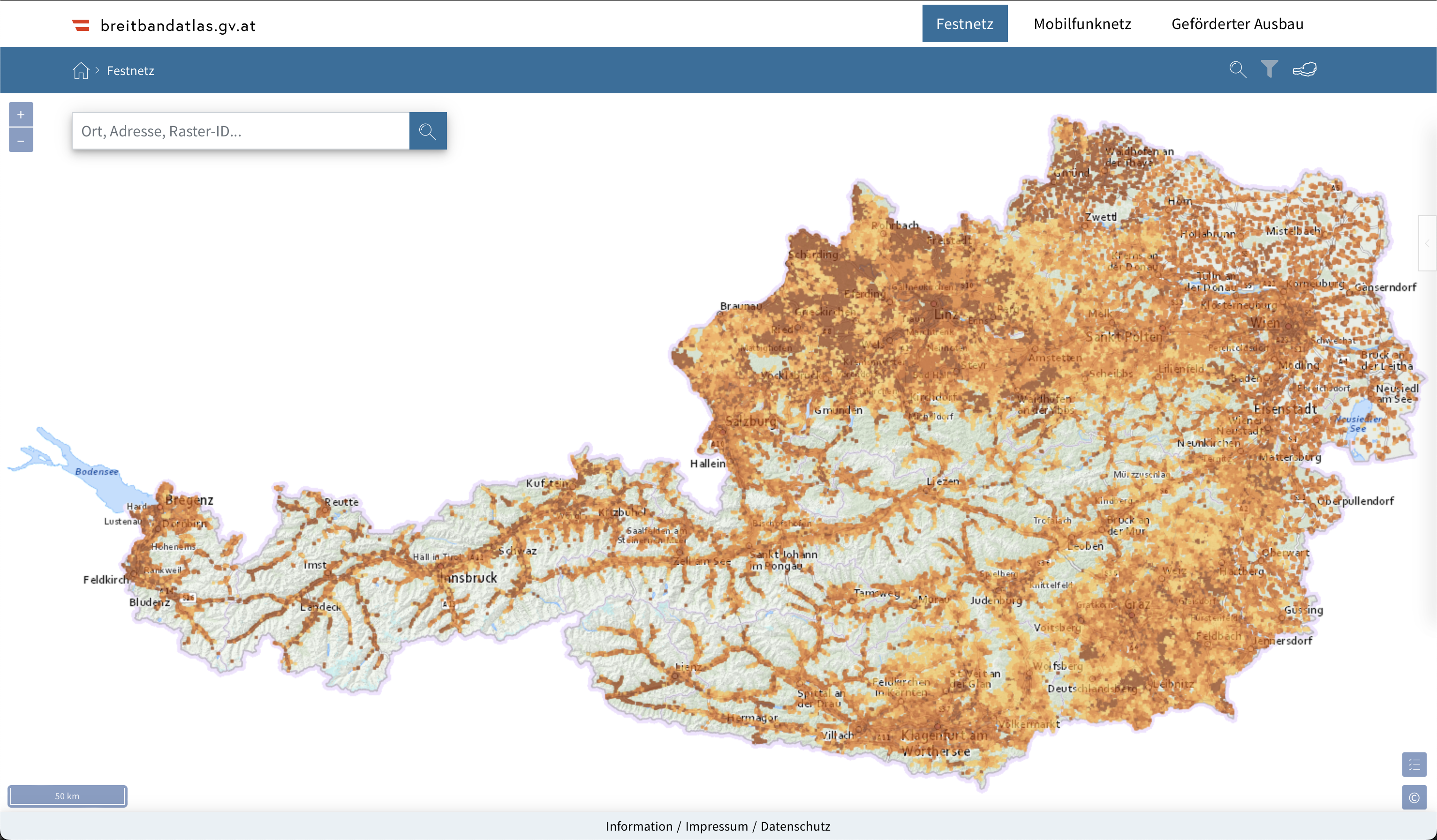Open the filter funnel icon
The width and height of the screenshot is (1437, 840).
pyautogui.click(x=1270, y=69)
